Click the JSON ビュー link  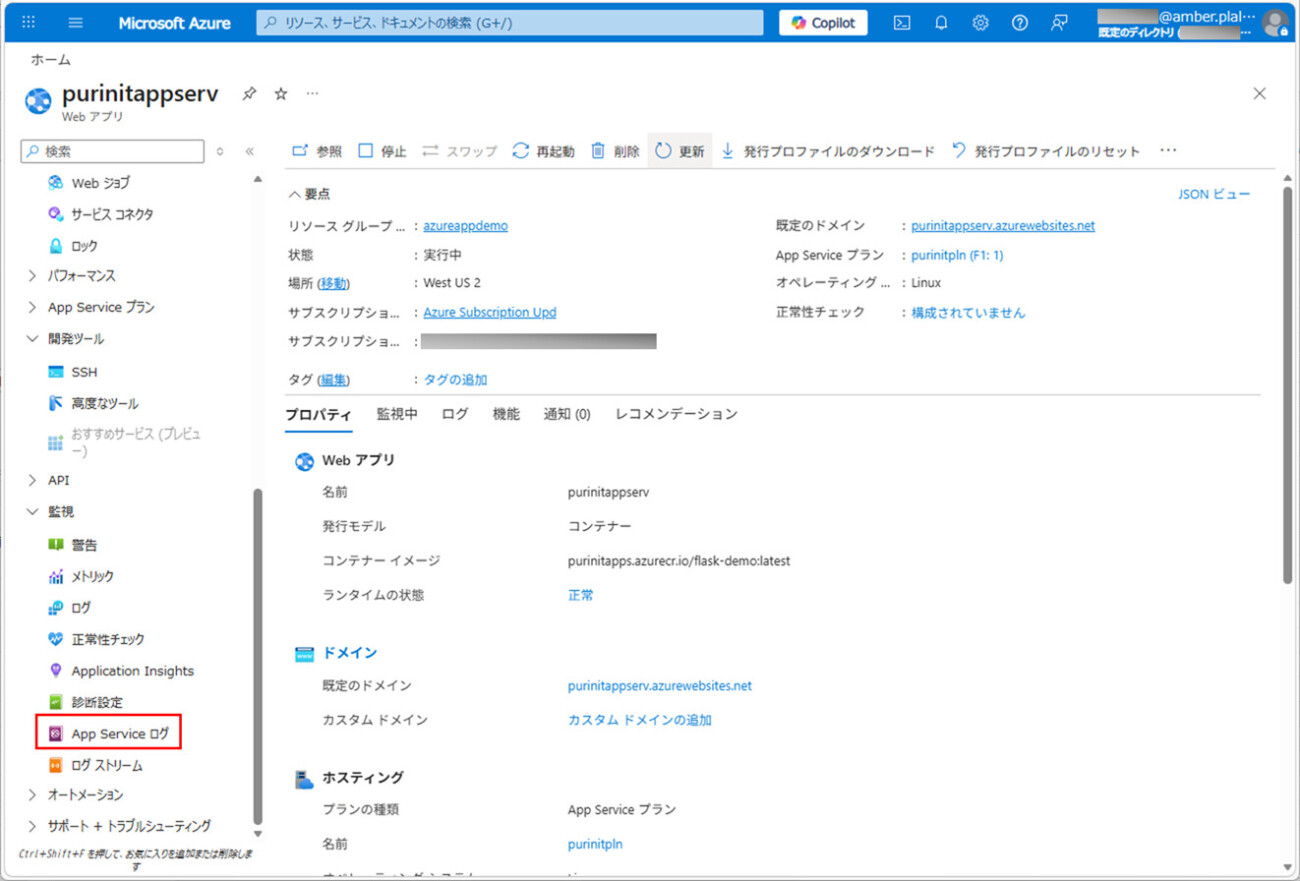click(x=1213, y=194)
